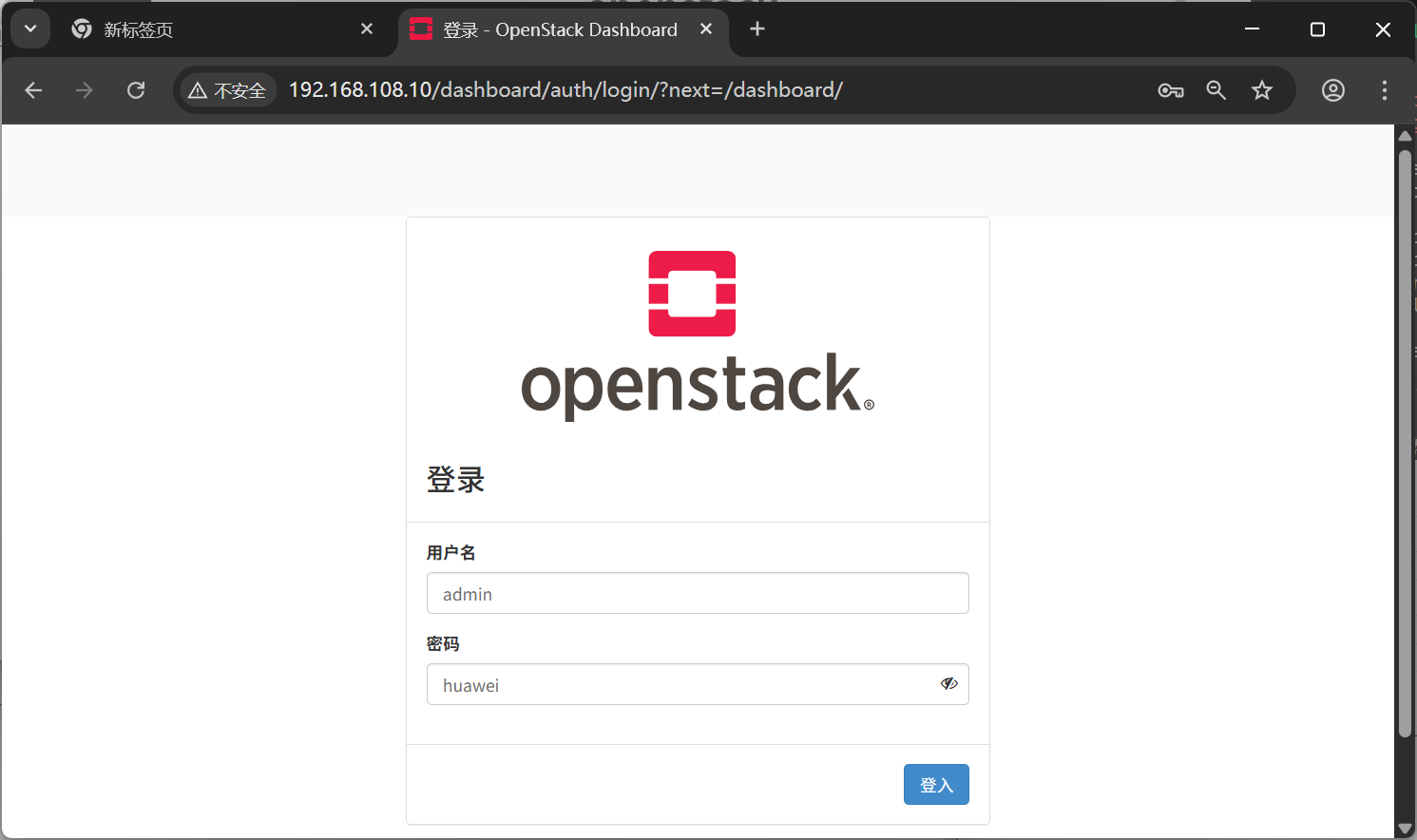Screen dimensions: 1417x840
Task: Minimize the browser window
Action: click(1253, 29)
